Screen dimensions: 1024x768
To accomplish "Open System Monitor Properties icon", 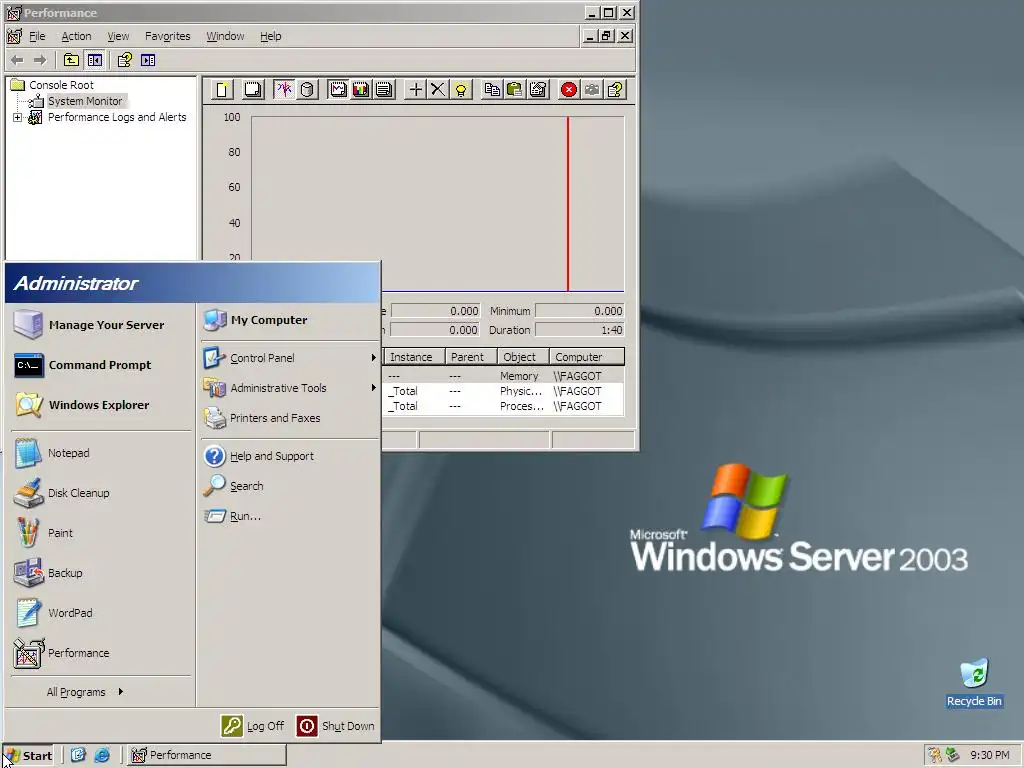I will (538, 89).
